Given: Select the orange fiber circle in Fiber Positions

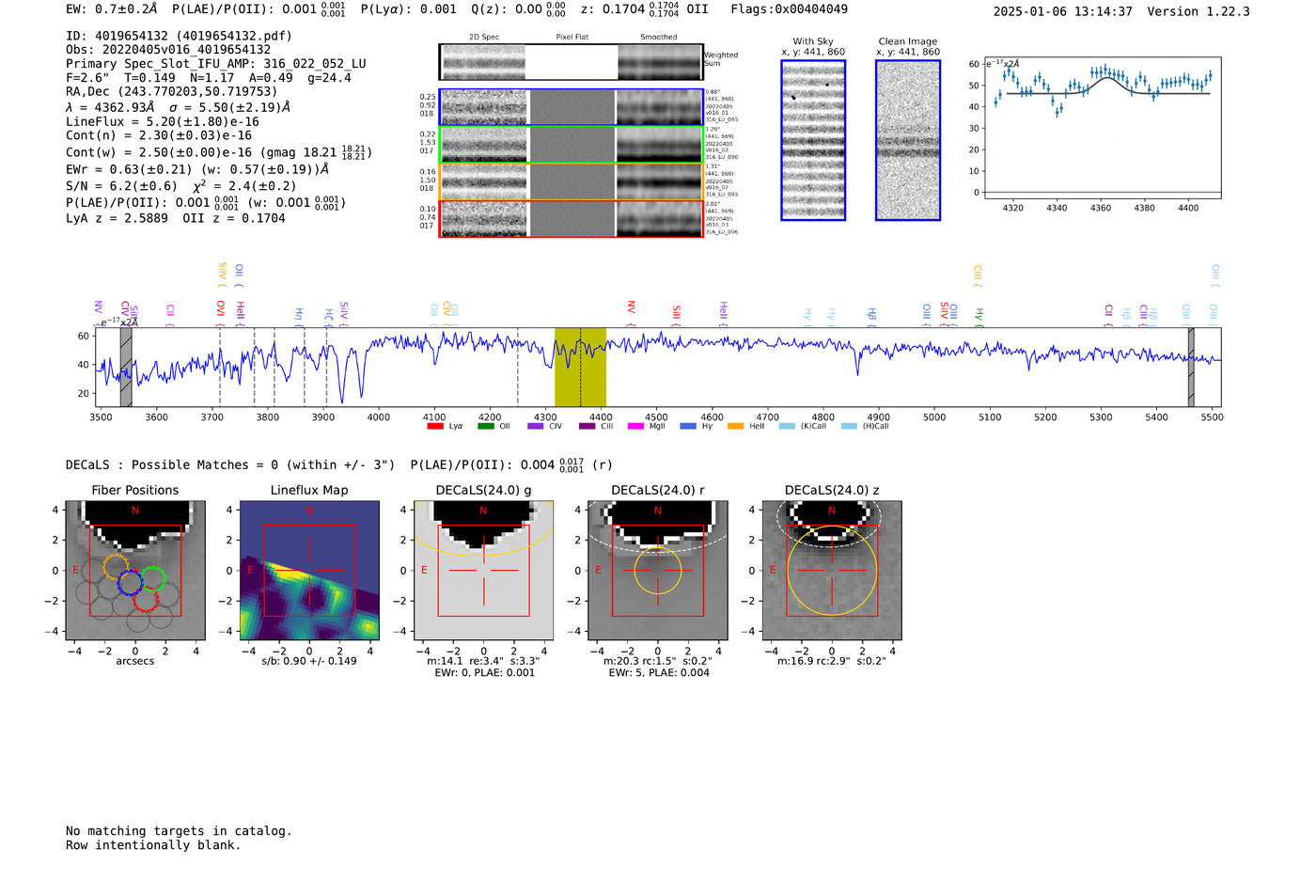Looking at the screenshot, I should 116,565.
